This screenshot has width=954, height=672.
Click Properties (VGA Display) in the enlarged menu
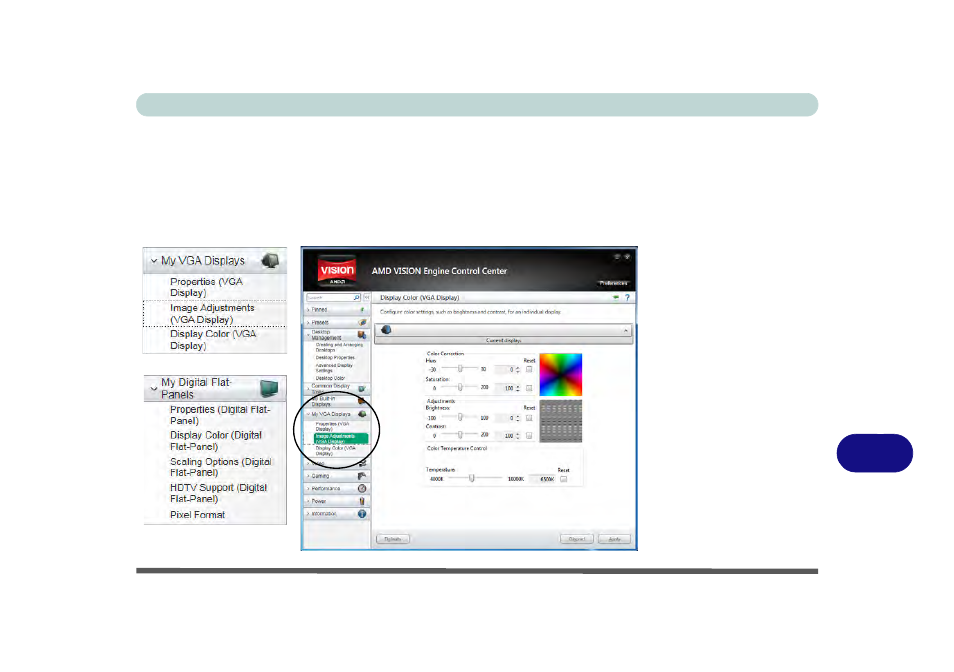[206, 287]
